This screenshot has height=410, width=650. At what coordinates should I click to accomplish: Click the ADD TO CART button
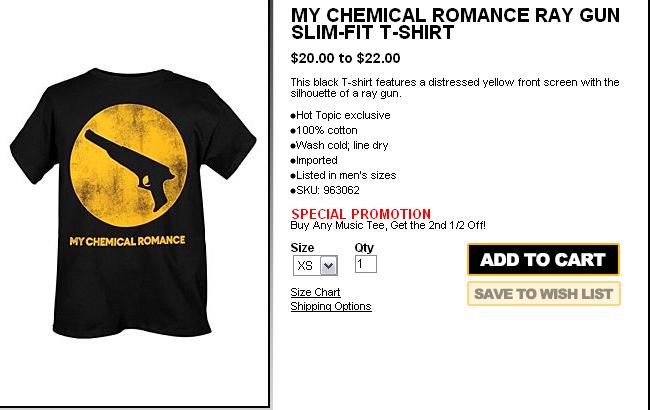[543, 260]
